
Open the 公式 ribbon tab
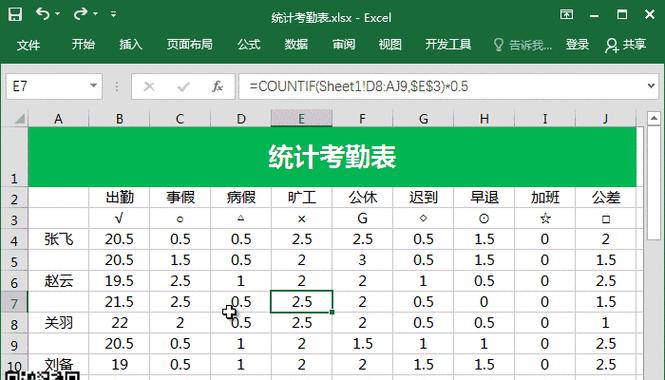click(249, 44)
